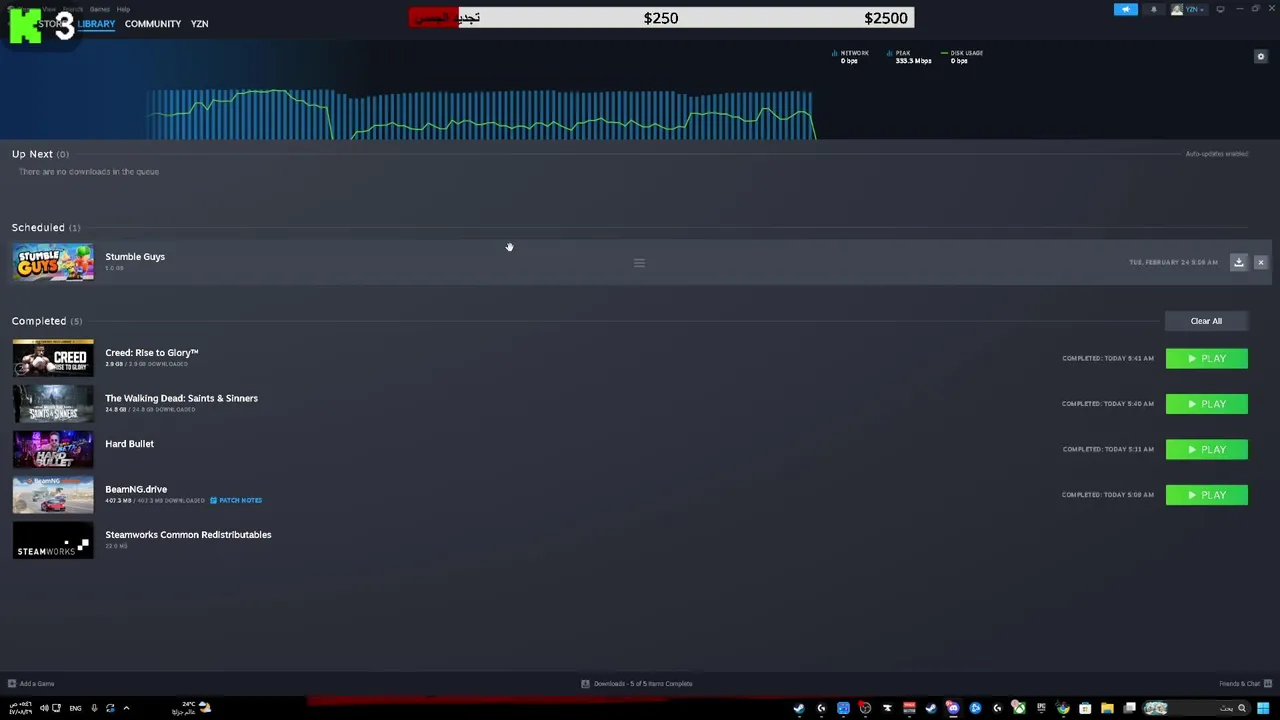Open download settings gear icon
Image resolution: width=1280 pixels, height=720 pixels.
pyautogui.click(x=1260, y=57)
